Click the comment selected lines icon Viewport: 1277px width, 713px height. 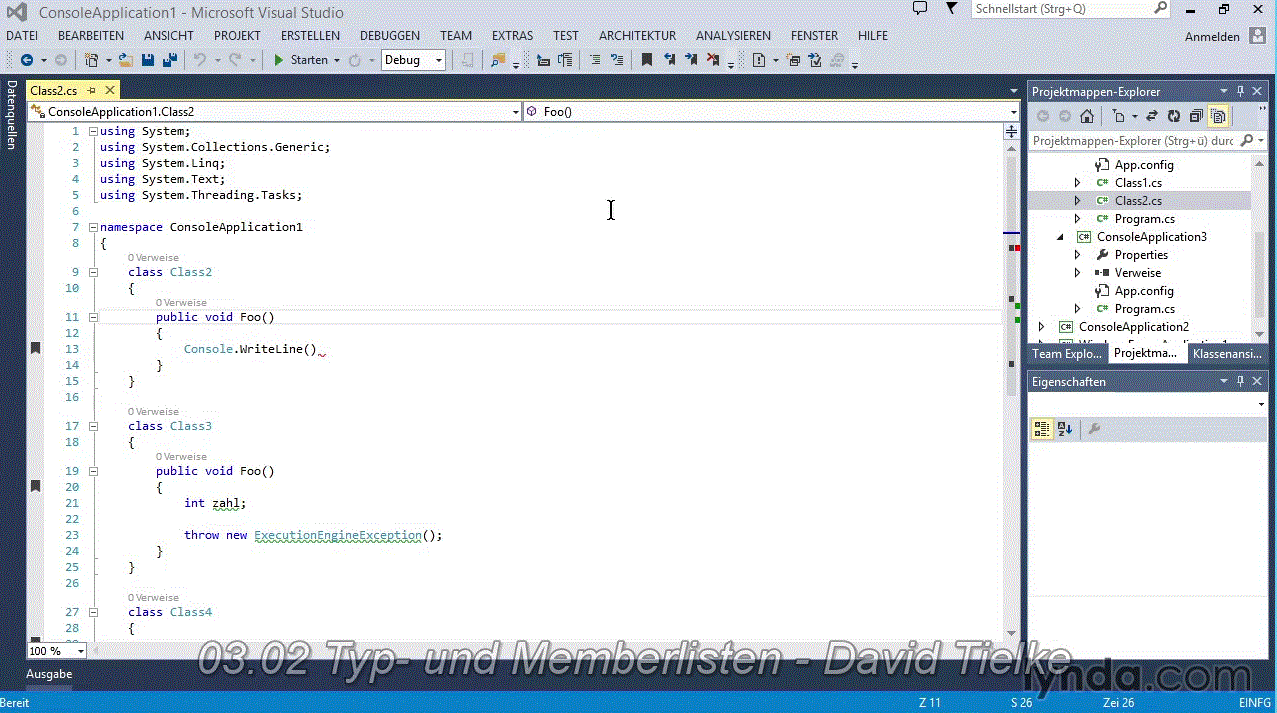[595, 60]
